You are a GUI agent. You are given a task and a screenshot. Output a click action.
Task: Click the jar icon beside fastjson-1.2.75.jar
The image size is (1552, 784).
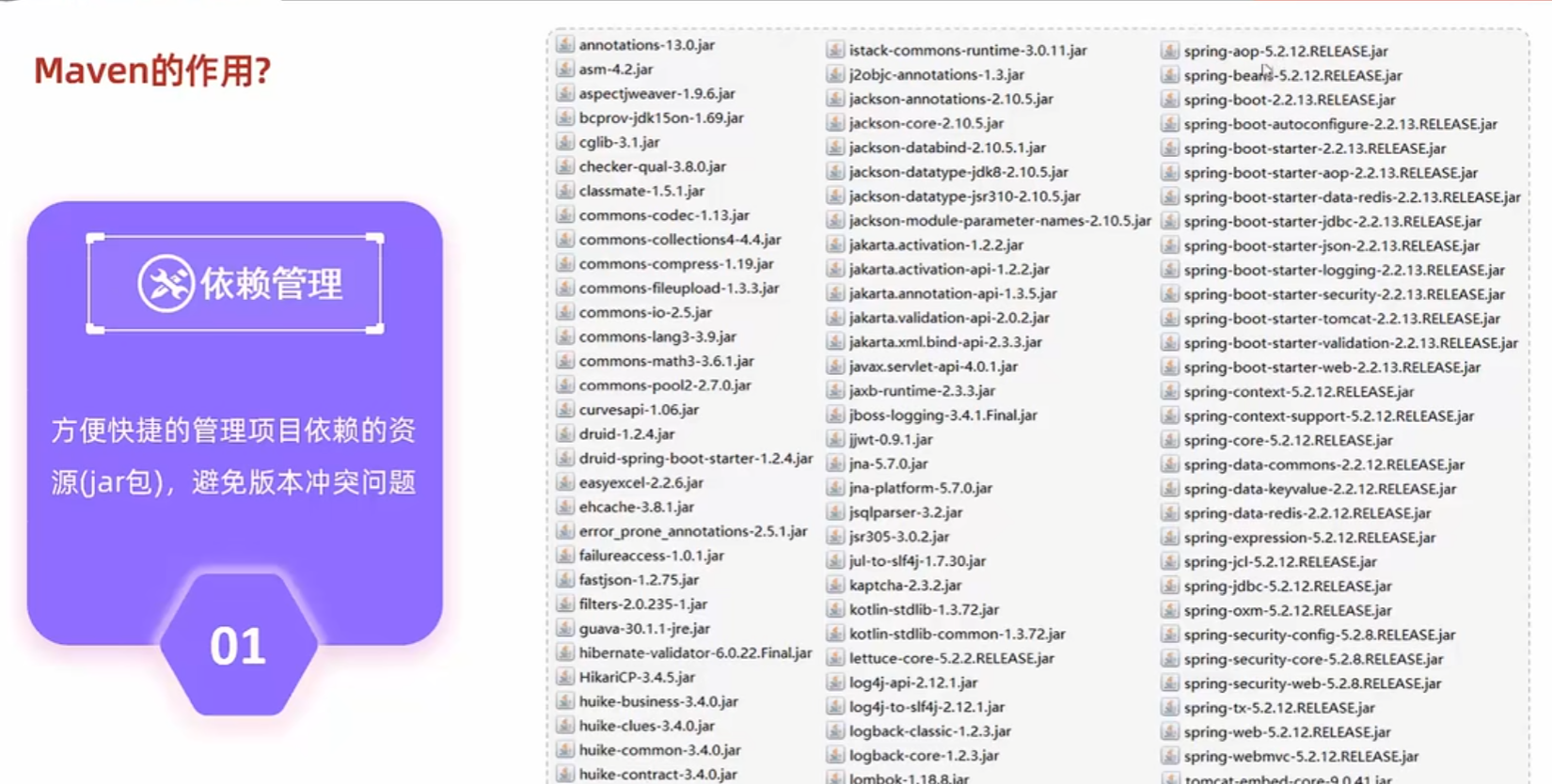point(565,579)
